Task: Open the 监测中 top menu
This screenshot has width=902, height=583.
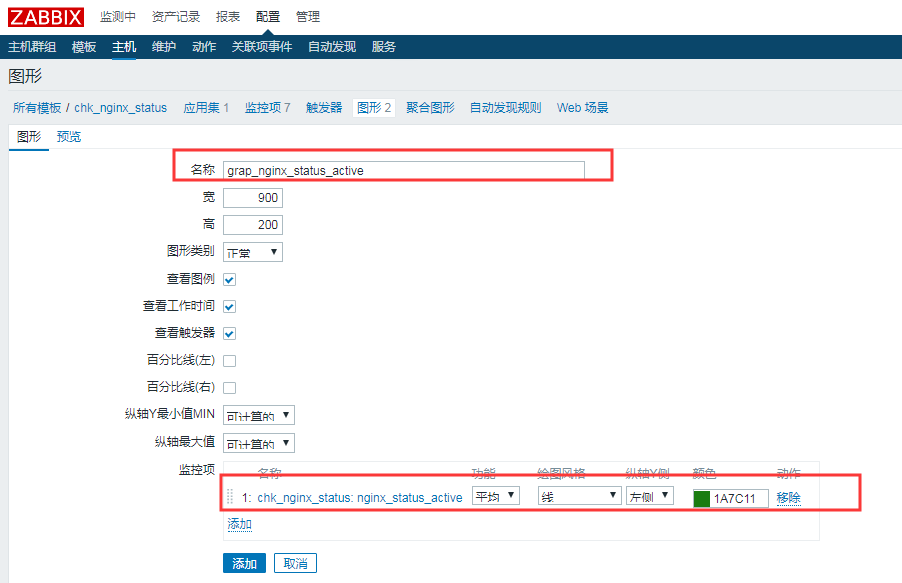Action: (117, 17)
